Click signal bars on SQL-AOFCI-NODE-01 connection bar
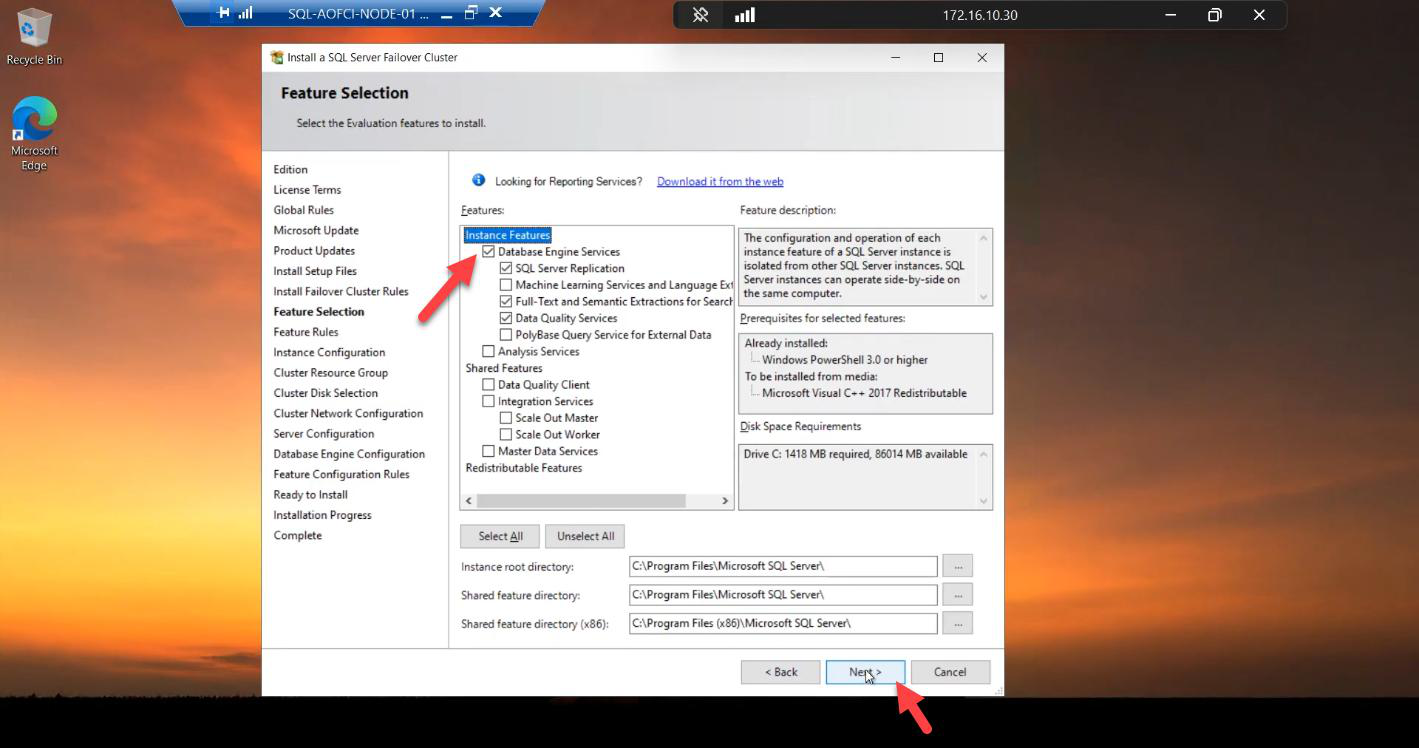 pyautogui.click(x=245, y=13)
